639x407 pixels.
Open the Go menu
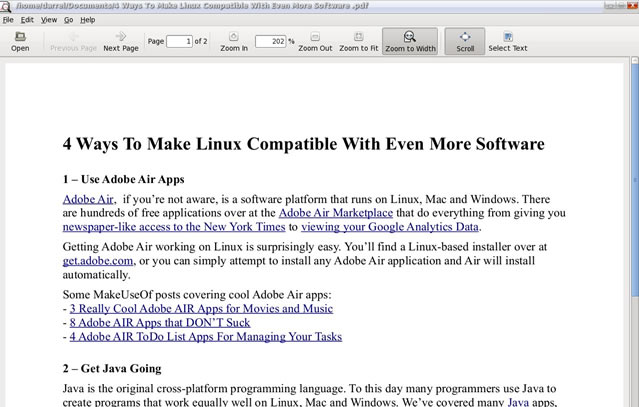click(x=68, y=20)
